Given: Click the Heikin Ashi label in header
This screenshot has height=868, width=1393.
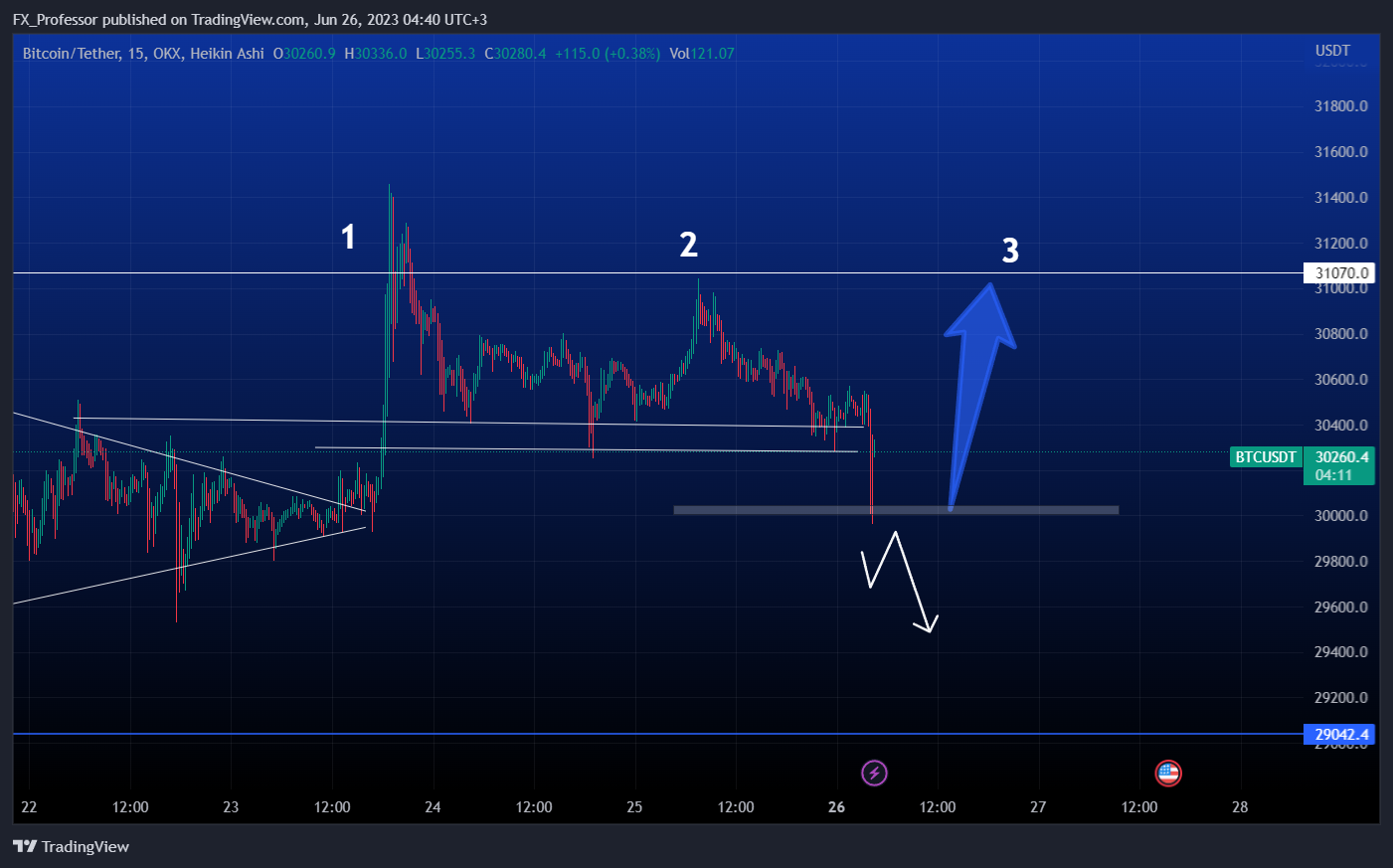Looking at the screenshot, I should tap(227, 54).
